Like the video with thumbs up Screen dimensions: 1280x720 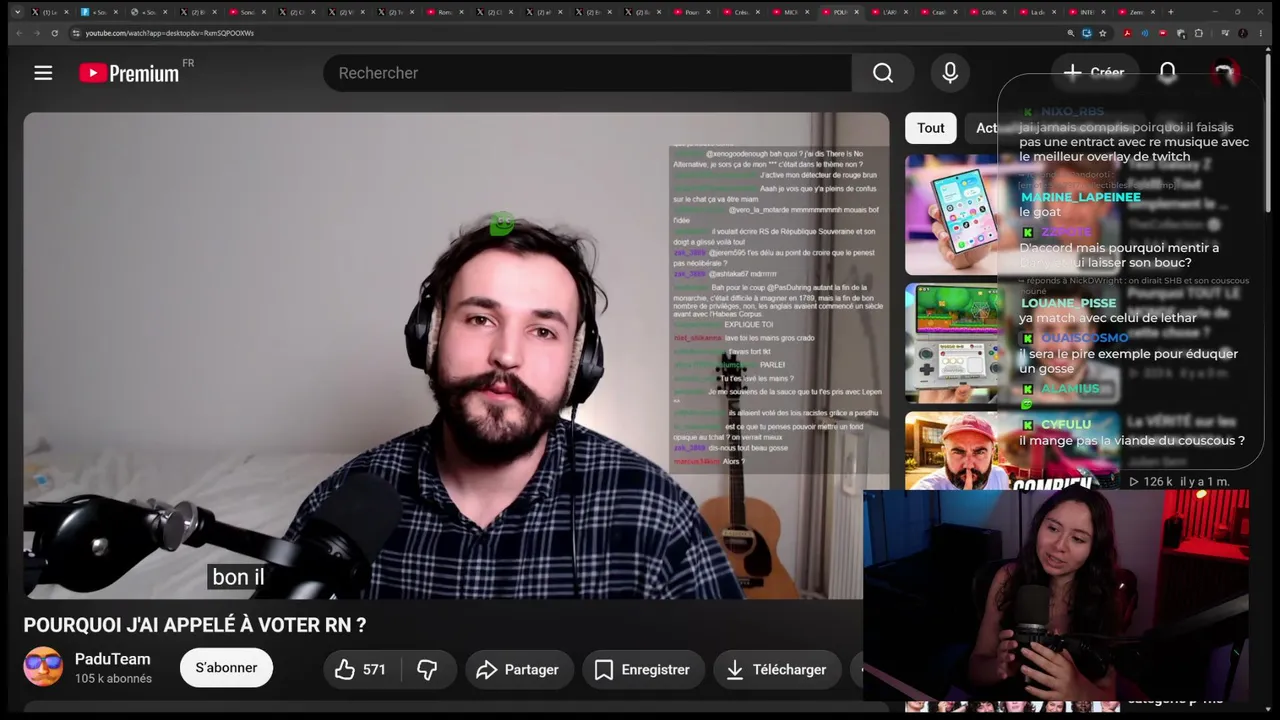pyautogui.click(x=360, y=670)
